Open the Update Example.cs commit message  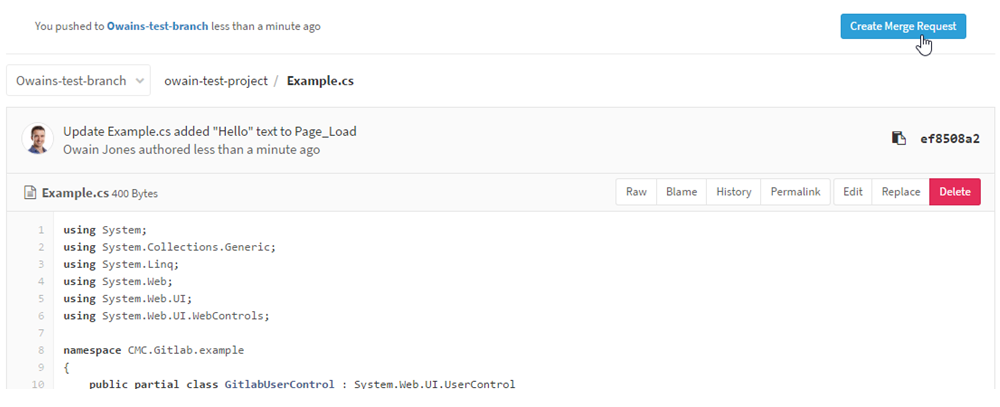click(210, 131)
